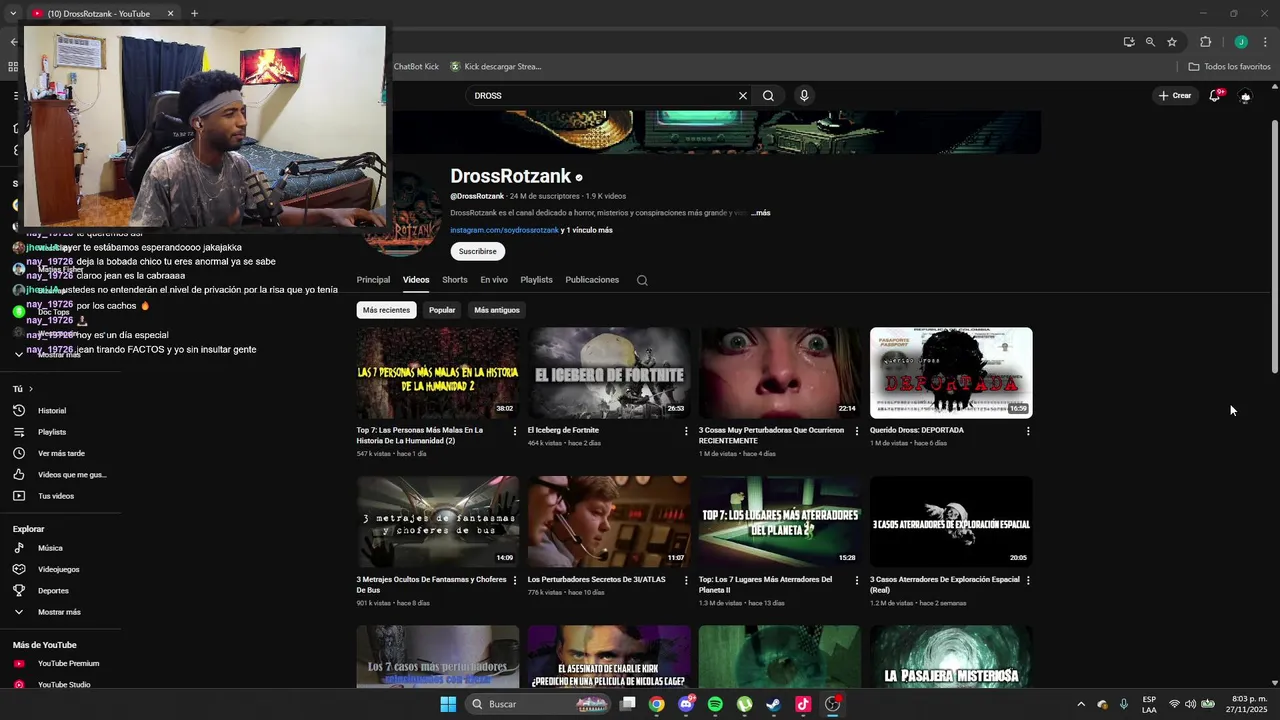
Task: Open instagram.com/soydrossrotzank link
Action: pos(504,230)
